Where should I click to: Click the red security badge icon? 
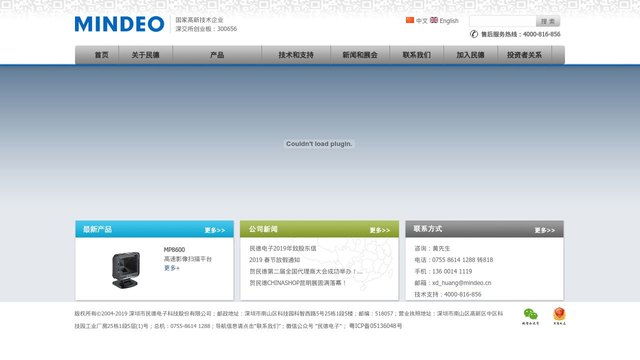click(x=559, y=316)
